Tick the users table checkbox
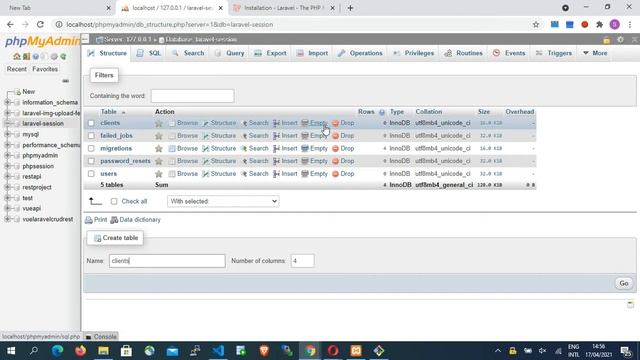This screenshot has height=360, width=640. 91,173
